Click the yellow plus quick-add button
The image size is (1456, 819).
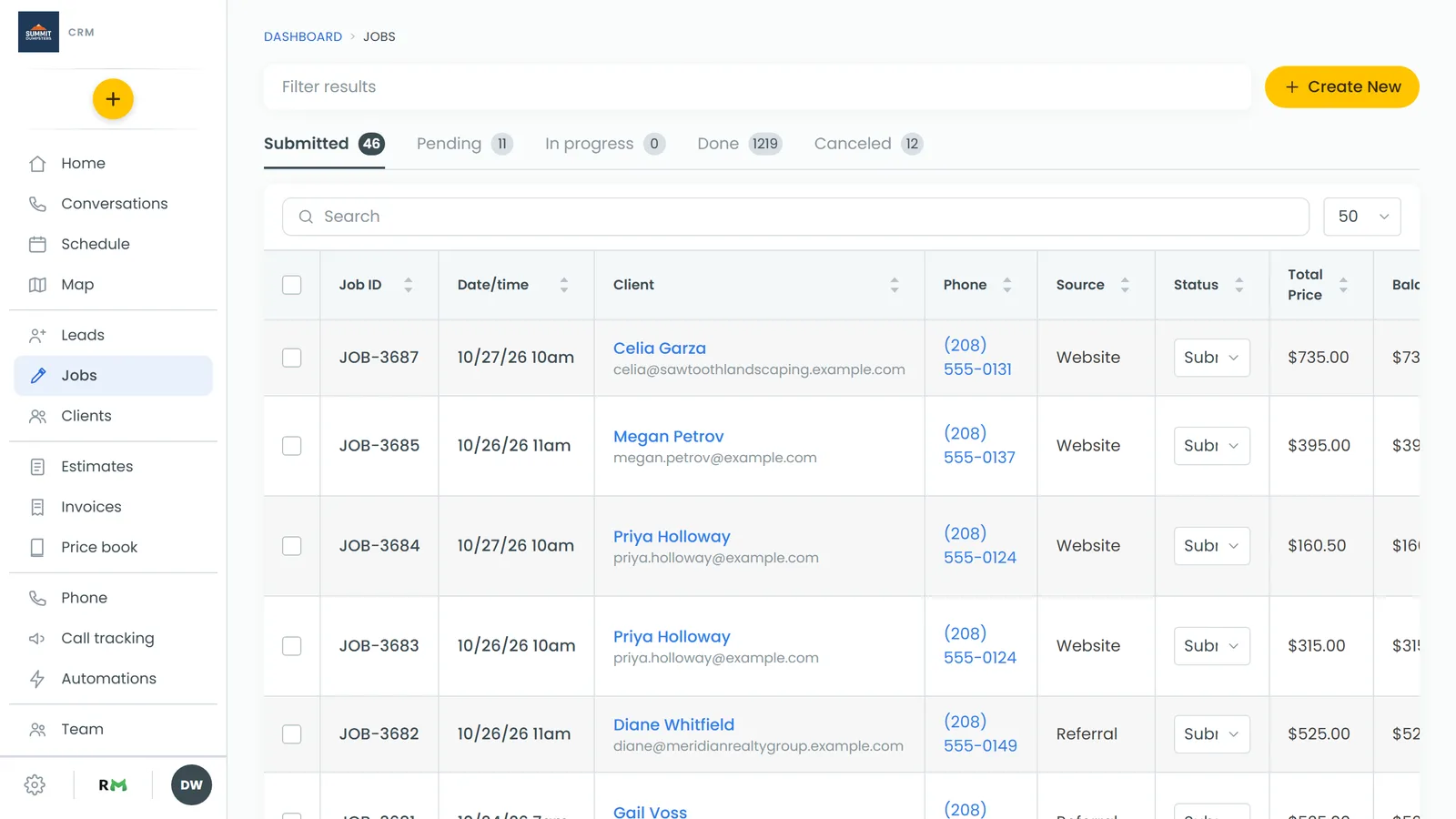(x=113, y=99)
